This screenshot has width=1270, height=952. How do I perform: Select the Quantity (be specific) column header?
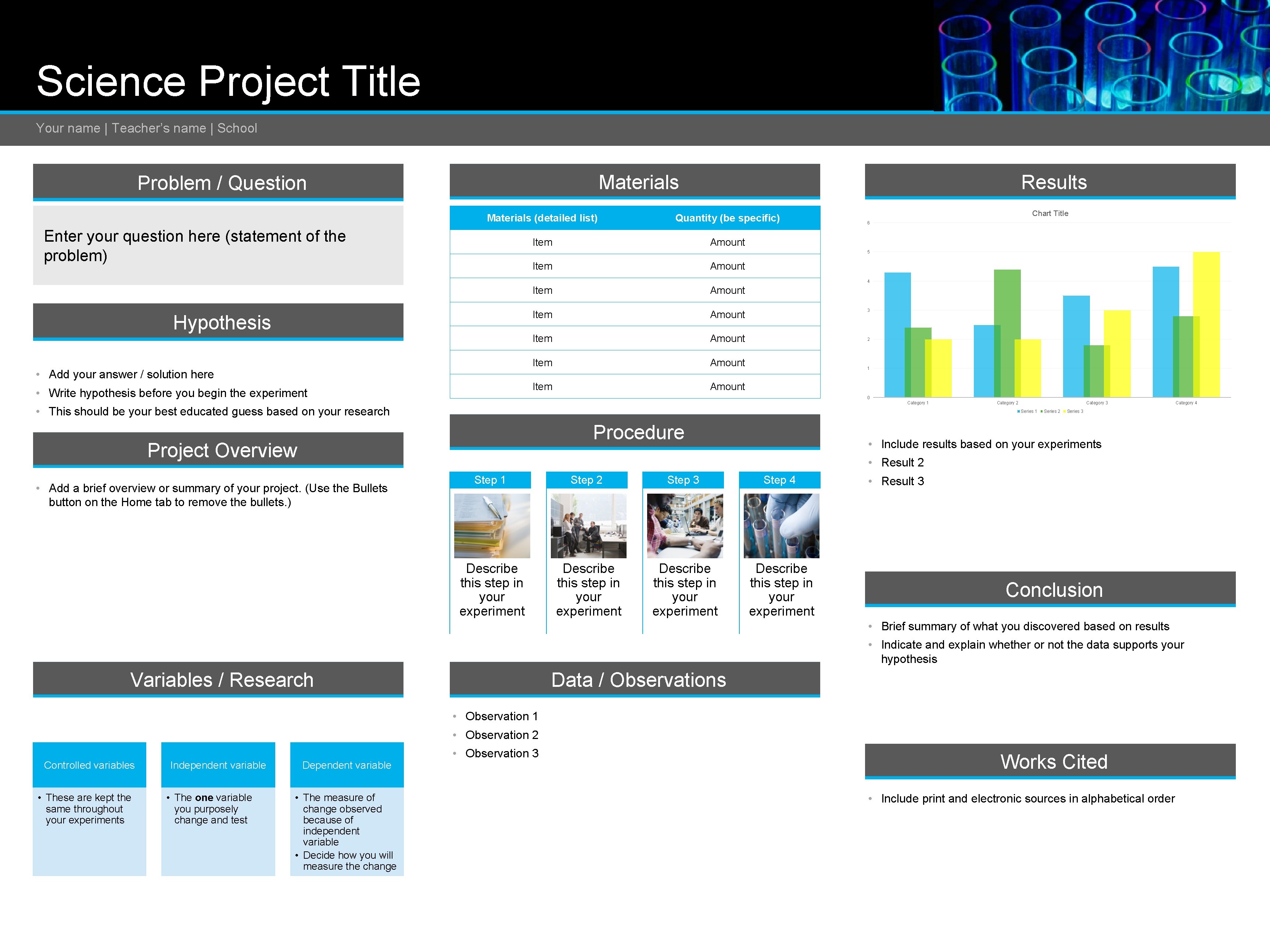pyautogui.click(x=727, y=218)
